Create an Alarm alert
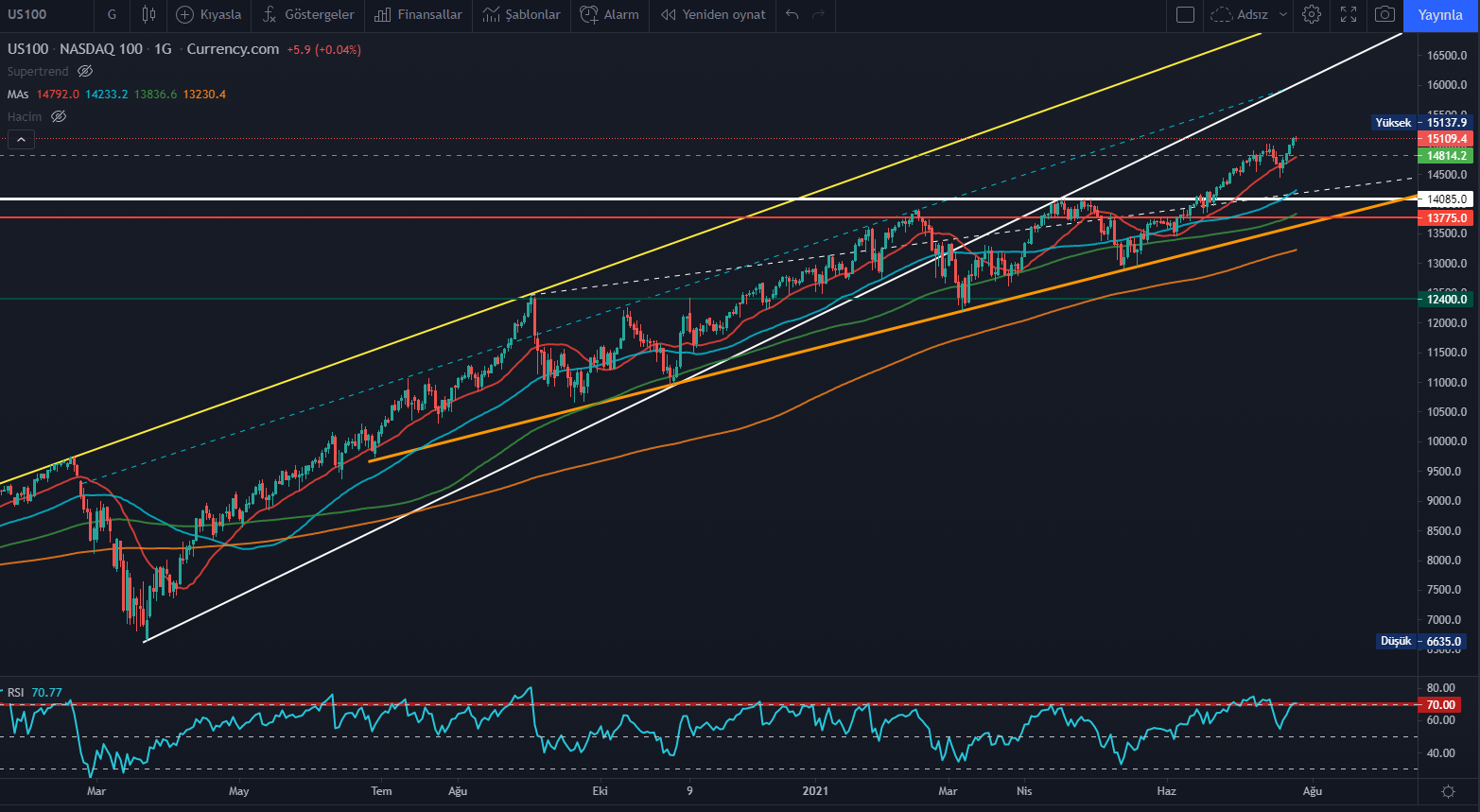 610,15
